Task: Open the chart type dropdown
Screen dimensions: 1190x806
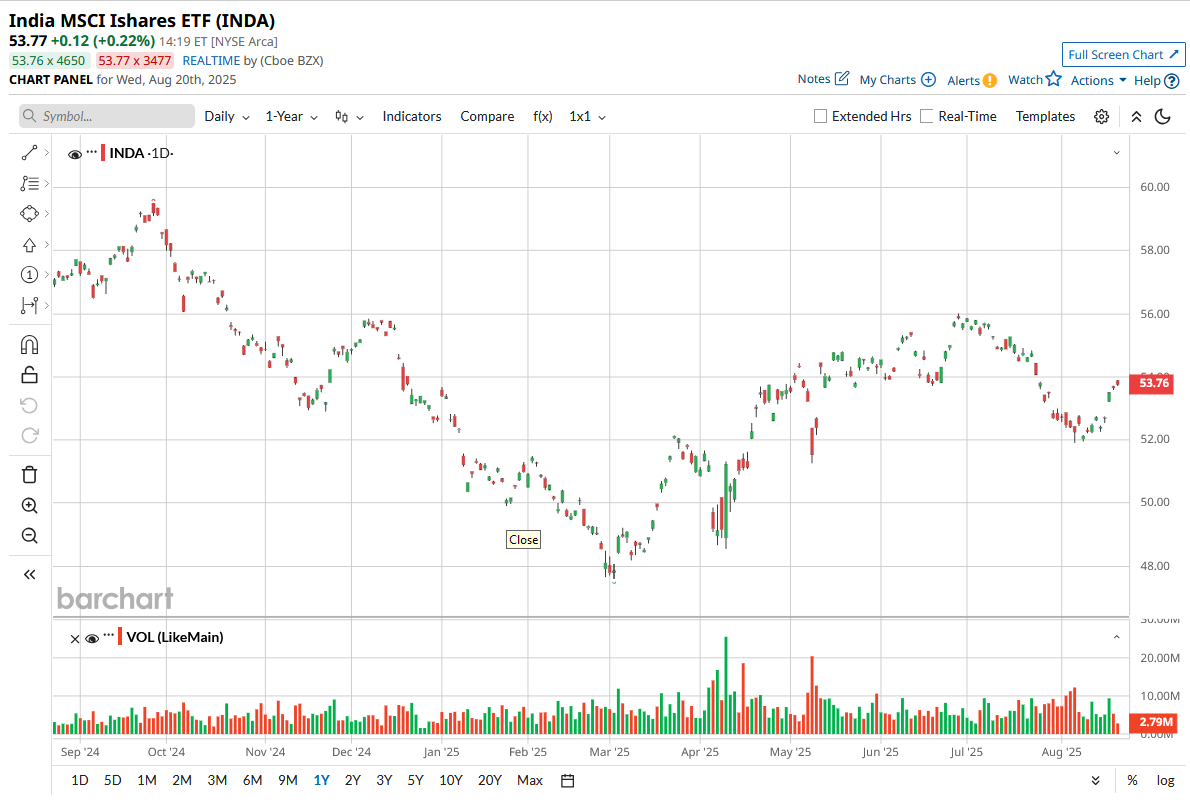Action: pos(349,117)
